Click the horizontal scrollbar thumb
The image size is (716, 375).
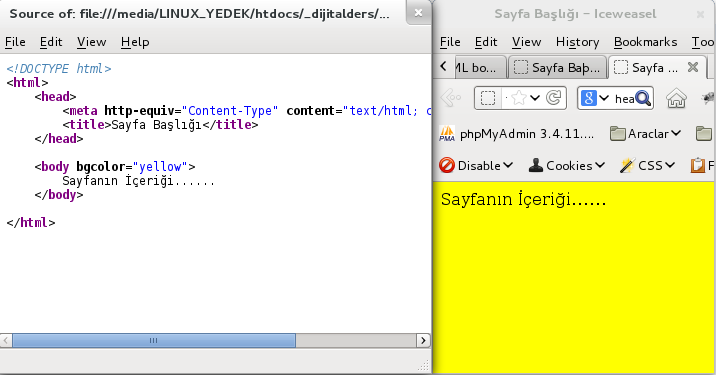pyautogui.click(x=153, y=340)
